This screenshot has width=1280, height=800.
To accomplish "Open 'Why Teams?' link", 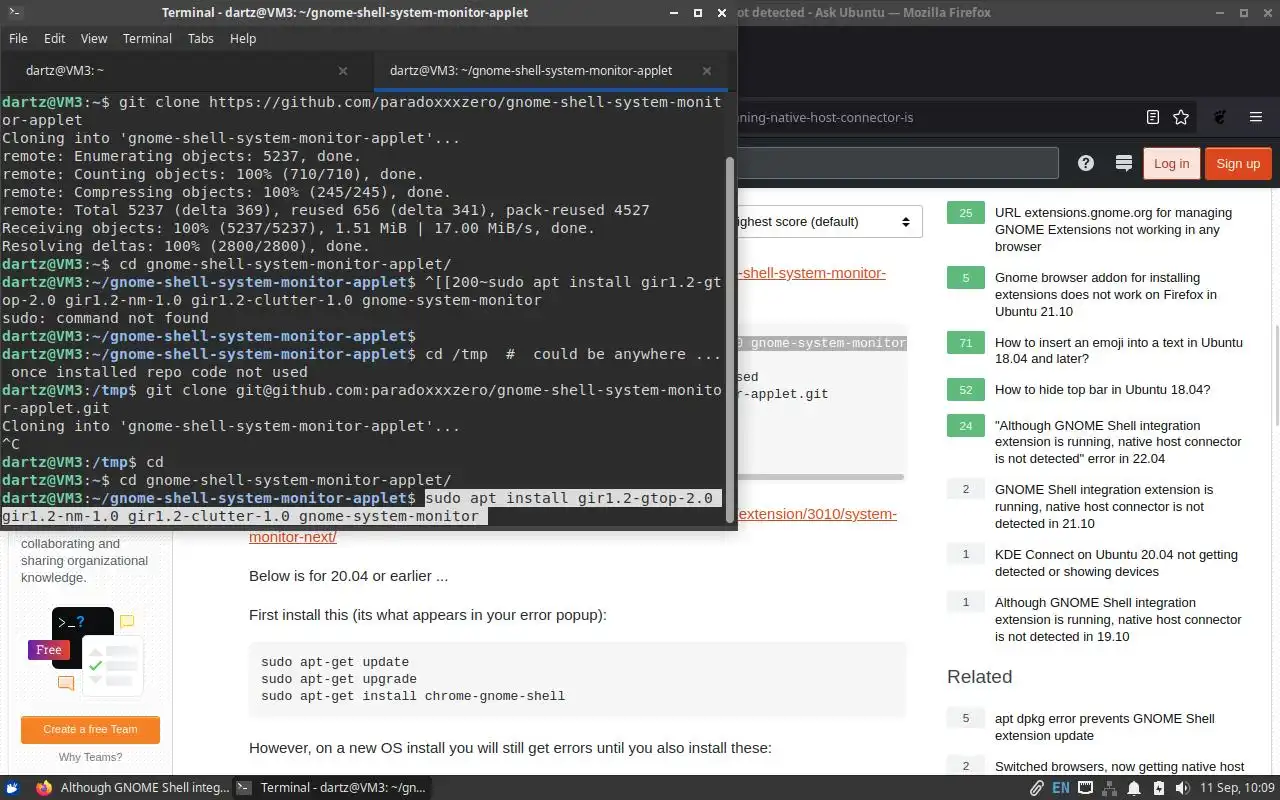I will pos(90,757).
